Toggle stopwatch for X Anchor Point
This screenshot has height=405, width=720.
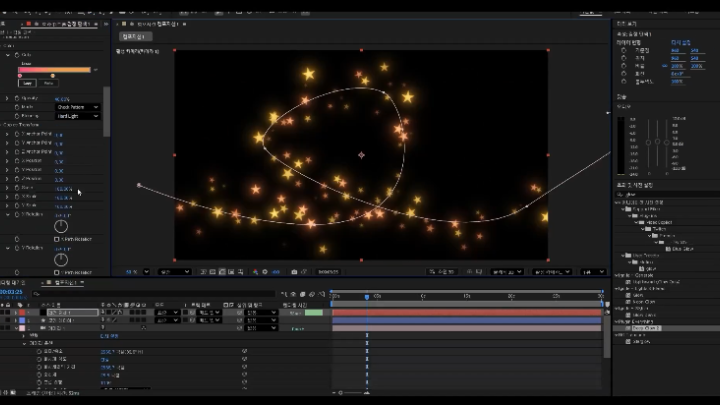point(17,134)
